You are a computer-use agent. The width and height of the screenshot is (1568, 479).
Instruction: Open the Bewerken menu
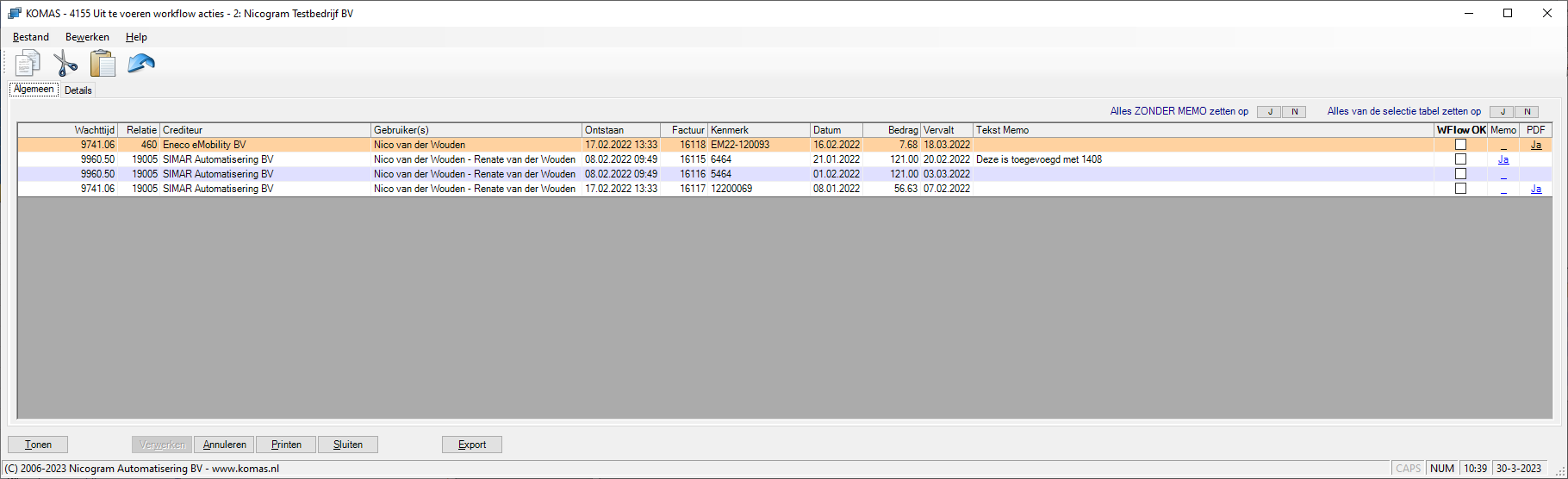(x=87, y=37)
